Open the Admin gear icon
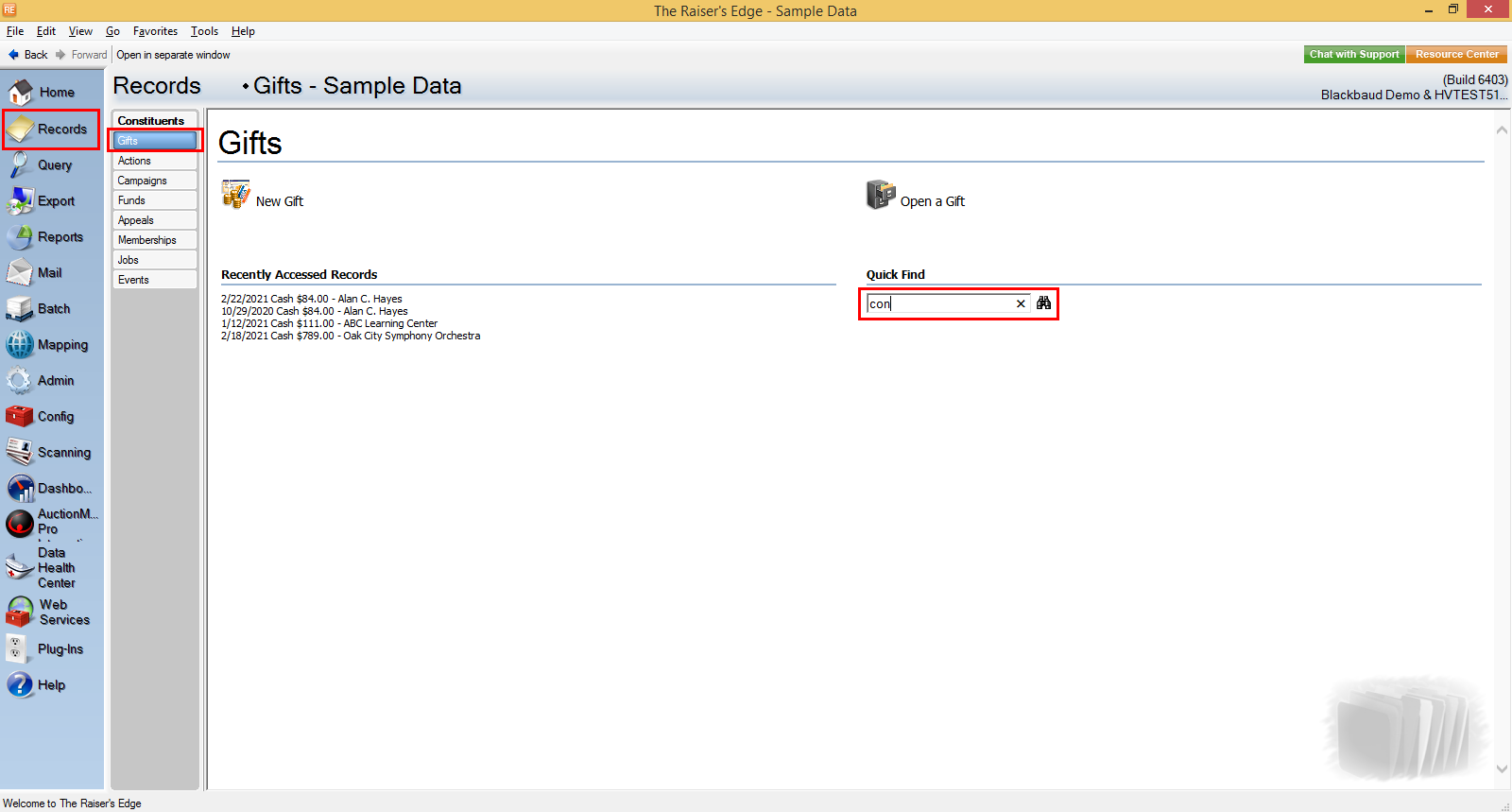The height and width of the screenshot is (812, 1512). [x=19, y=381]
